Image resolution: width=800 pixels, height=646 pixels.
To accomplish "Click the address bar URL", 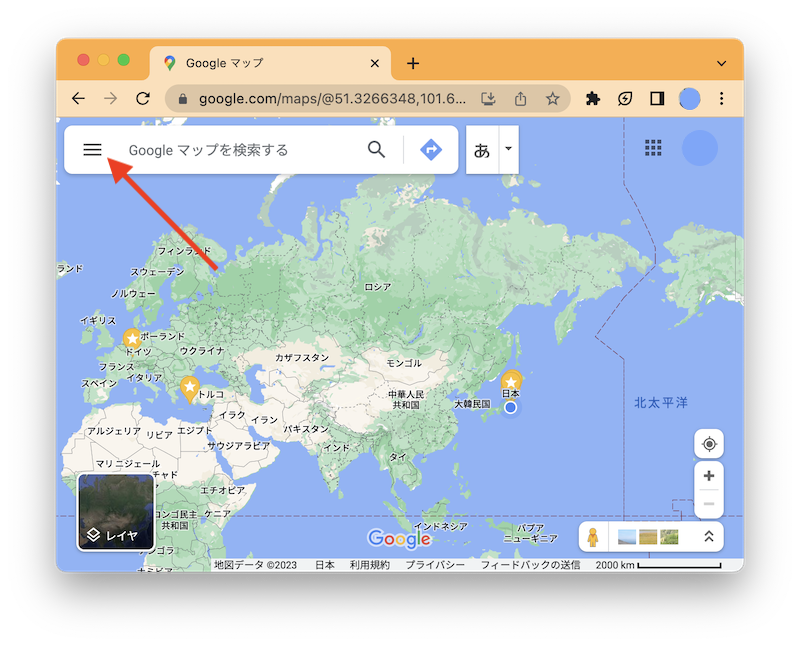I will pyautogui.click(x=332, y=98).
